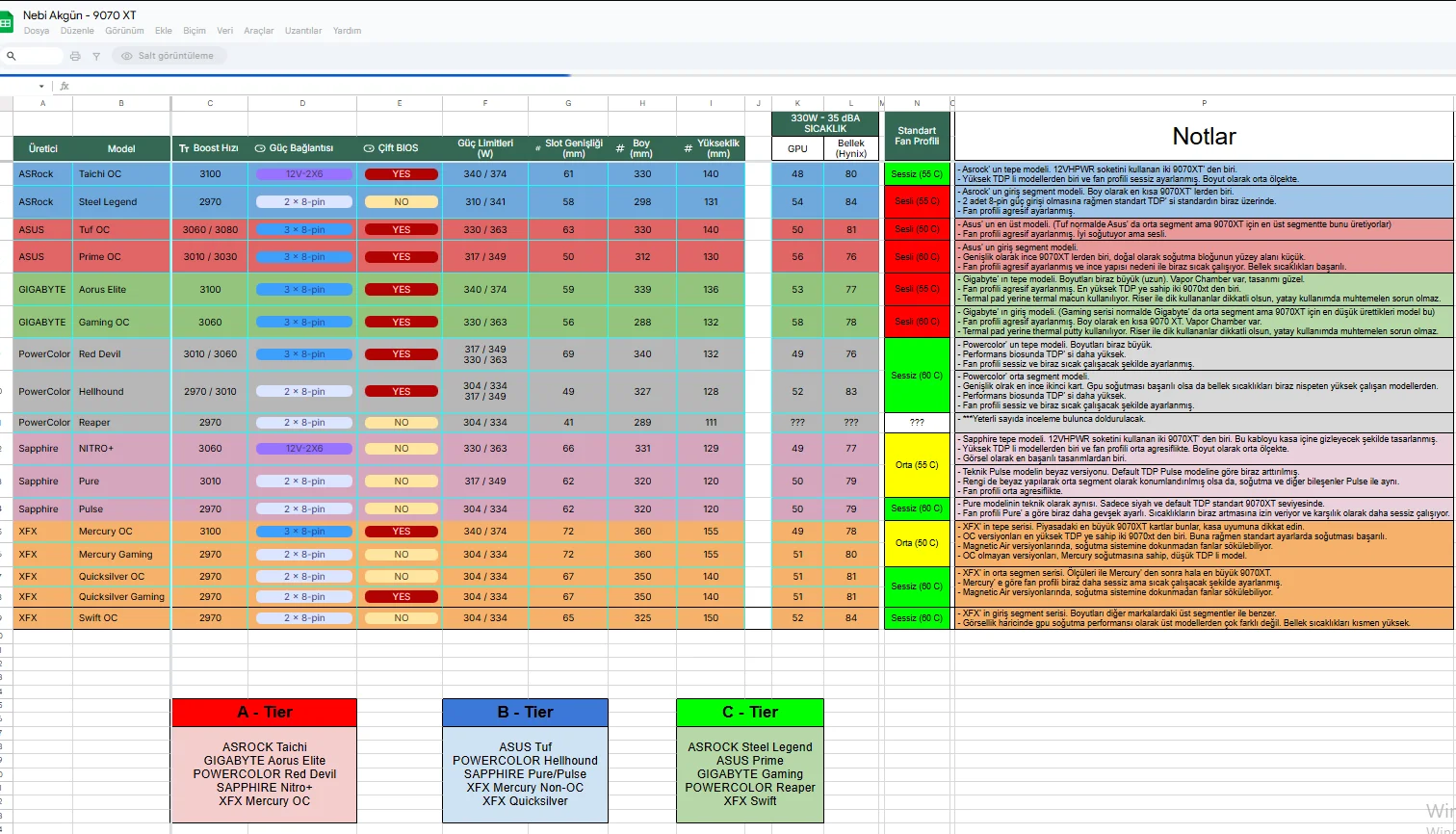Viewport: 1456px width, 834px height.
Task: Open the Araçlar menu
Action: (259, 31)
